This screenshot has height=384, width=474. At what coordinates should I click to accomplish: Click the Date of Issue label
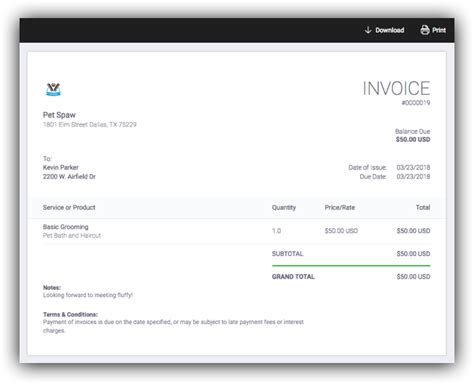(367, 167)
